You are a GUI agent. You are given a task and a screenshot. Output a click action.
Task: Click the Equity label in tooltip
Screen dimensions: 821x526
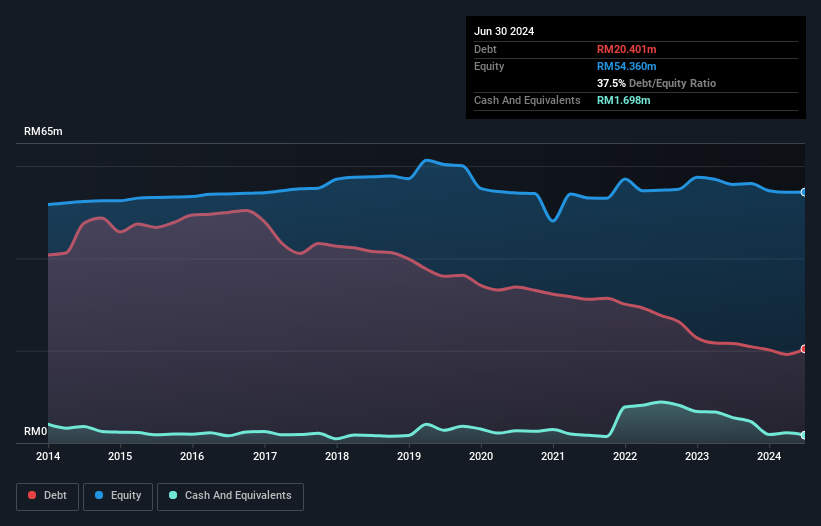[489, 66]
